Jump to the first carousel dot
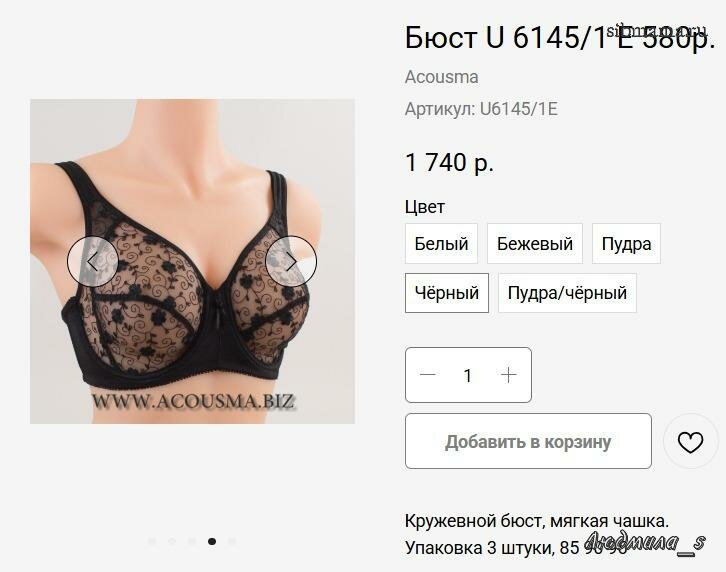726x572 pixels. click(151, 541)
